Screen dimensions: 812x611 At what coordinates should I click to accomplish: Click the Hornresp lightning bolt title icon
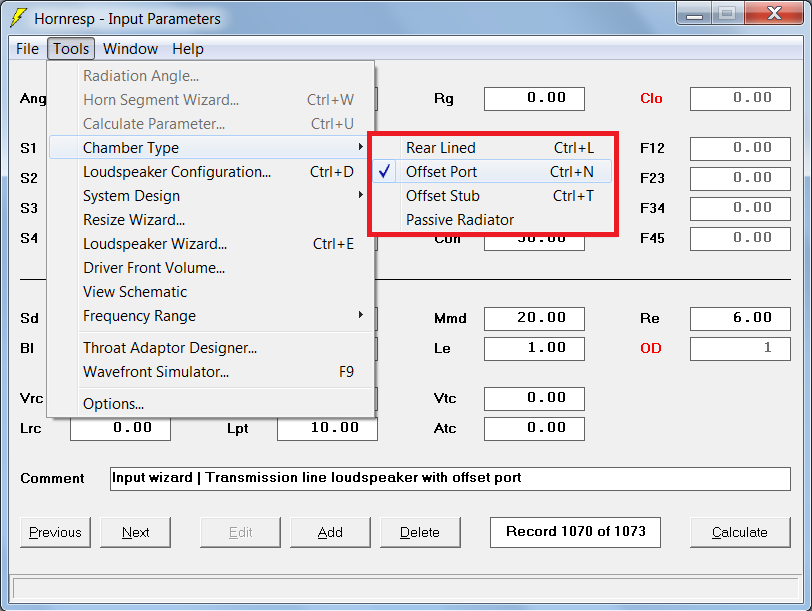coord(18,18)
